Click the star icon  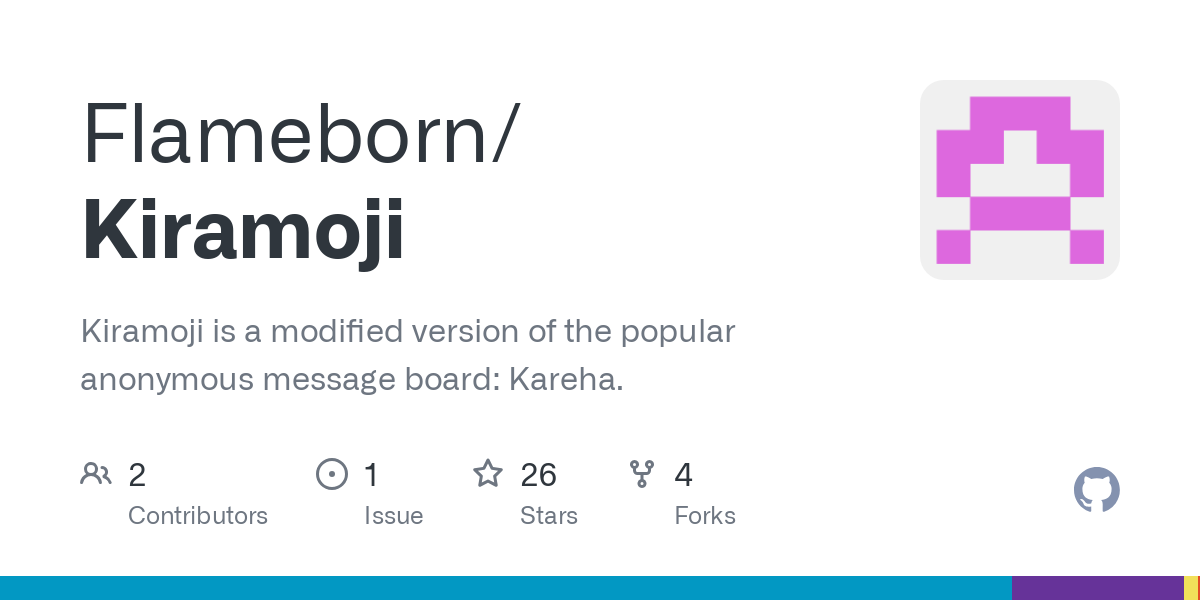click(x=488, y=473)
